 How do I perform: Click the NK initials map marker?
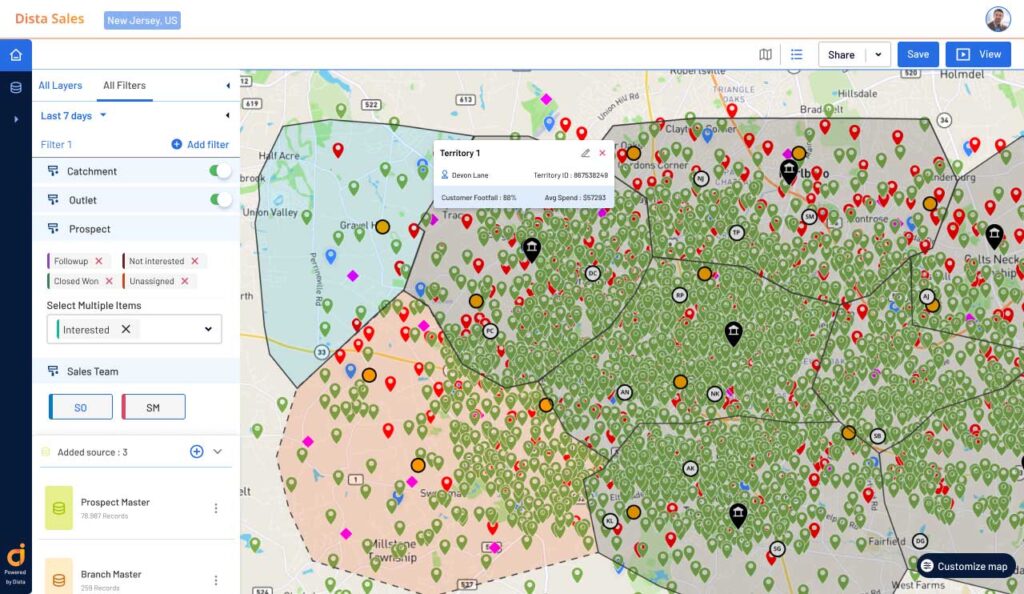tap(715, 394)
